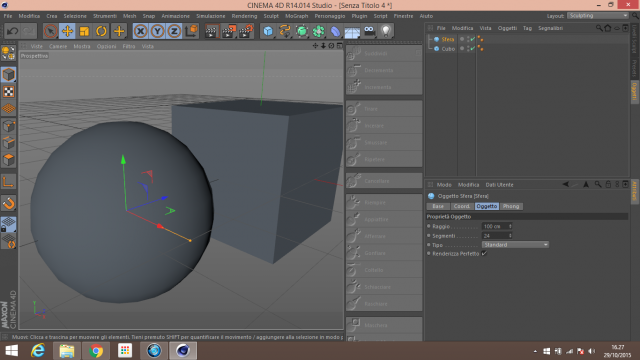The width and height of the screenshot is (640, 360).
Task: Activate the Scale tool
Action: [x=84, y=31]
